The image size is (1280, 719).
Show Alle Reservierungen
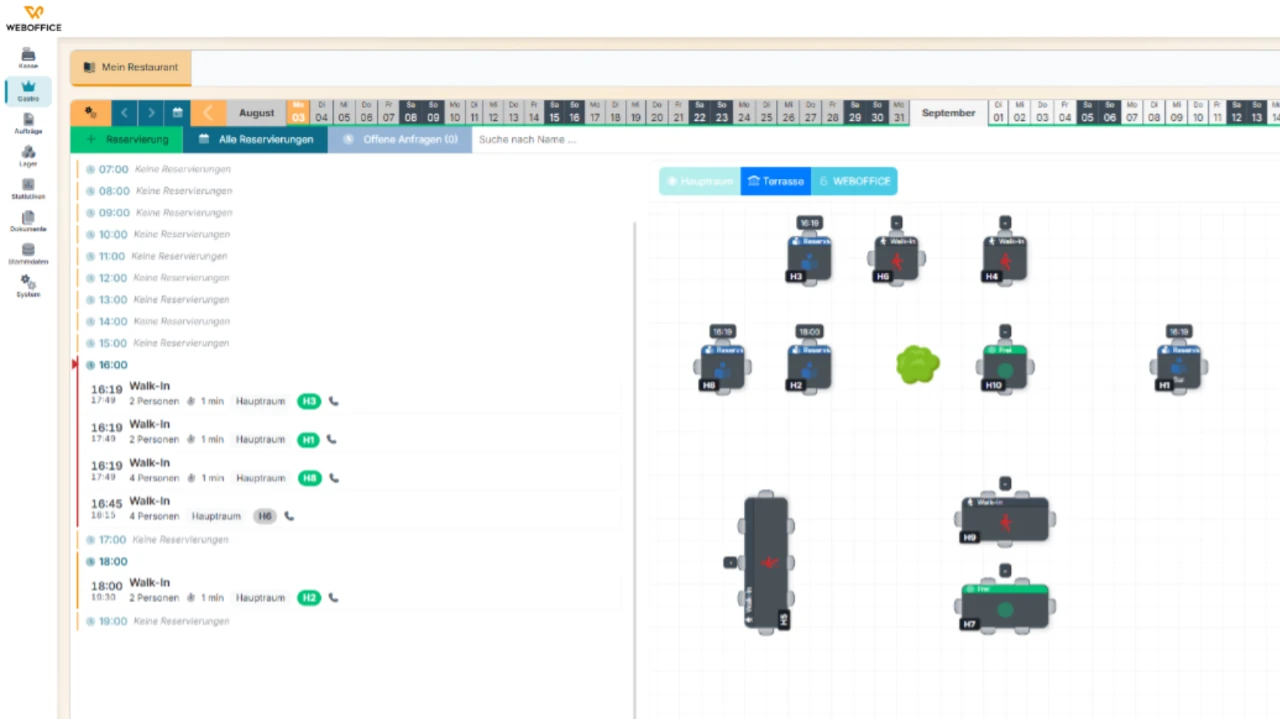coord(256,139)
